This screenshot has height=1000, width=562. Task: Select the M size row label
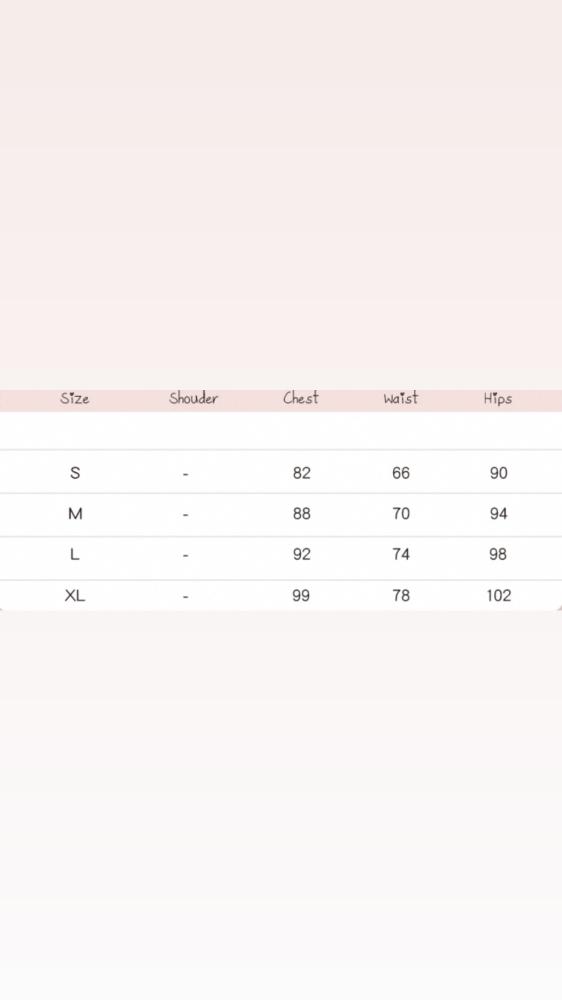(75, 513)
